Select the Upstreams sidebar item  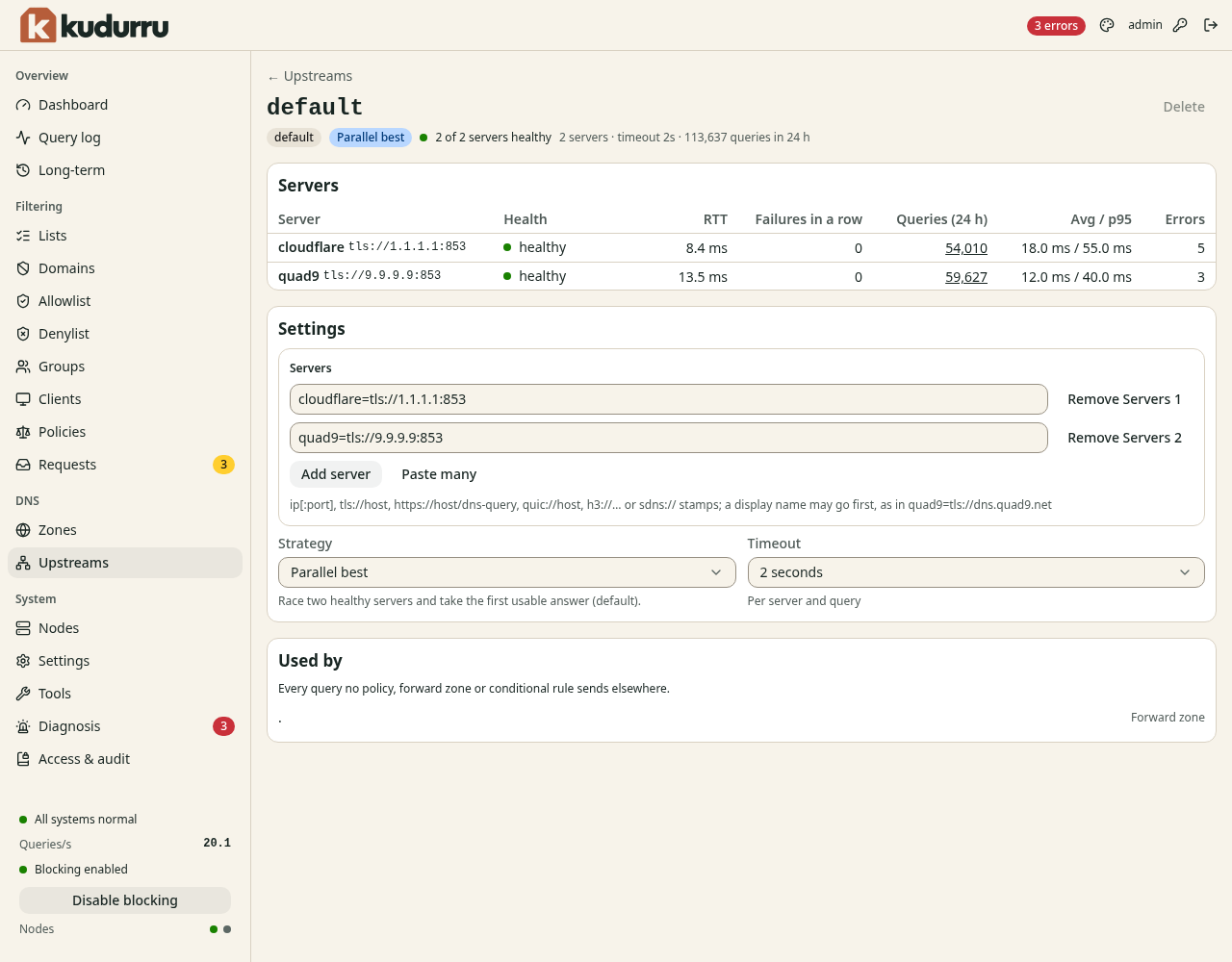[125, 563]
